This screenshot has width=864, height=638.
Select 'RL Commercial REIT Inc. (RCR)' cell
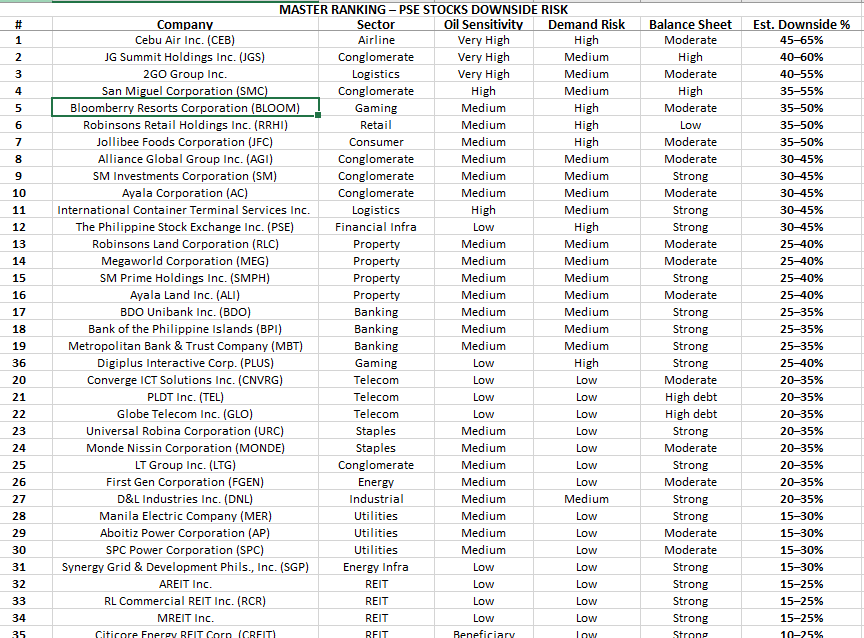tap(185, 602)
